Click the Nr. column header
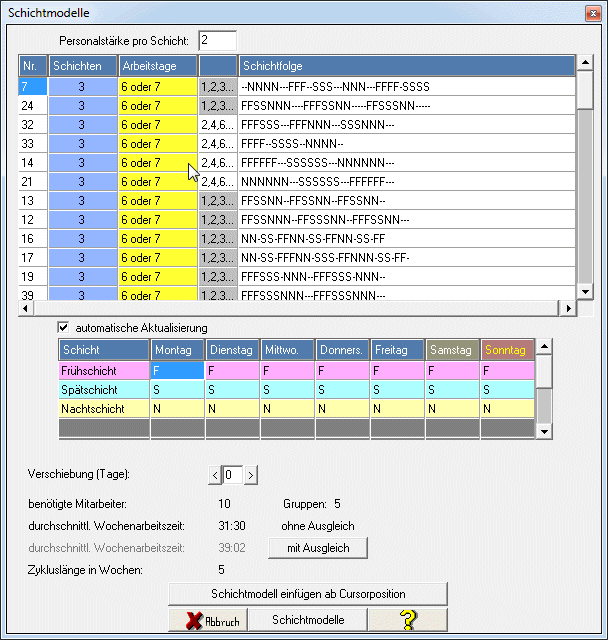This screenshot has height=640, width=608. click(x=33, y=66)
